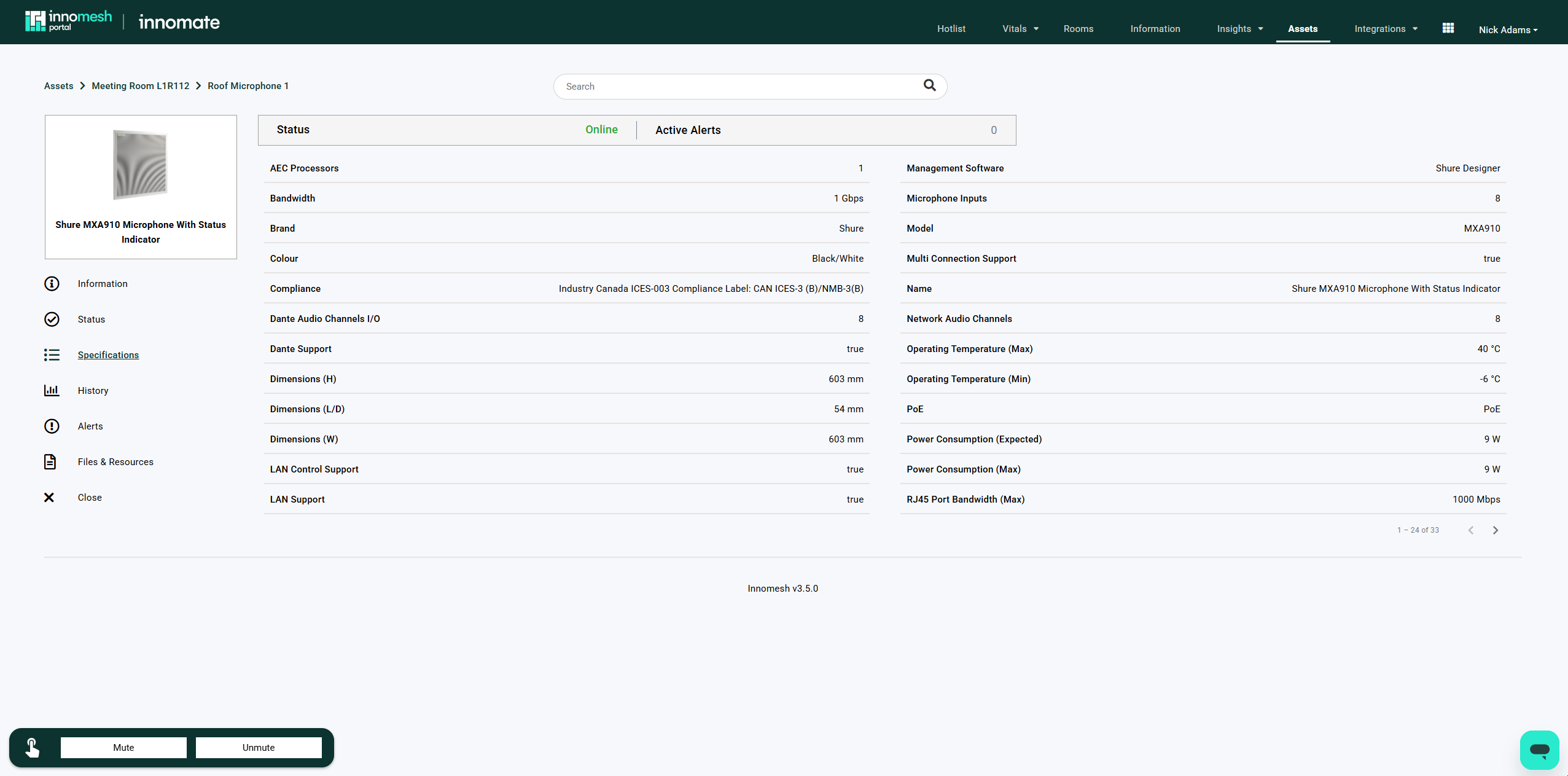The height and width of the screenshot is (776, 1568).
Task: Click the Meeting Room L1R112 breadcrumb
Action: click(141, 86)
